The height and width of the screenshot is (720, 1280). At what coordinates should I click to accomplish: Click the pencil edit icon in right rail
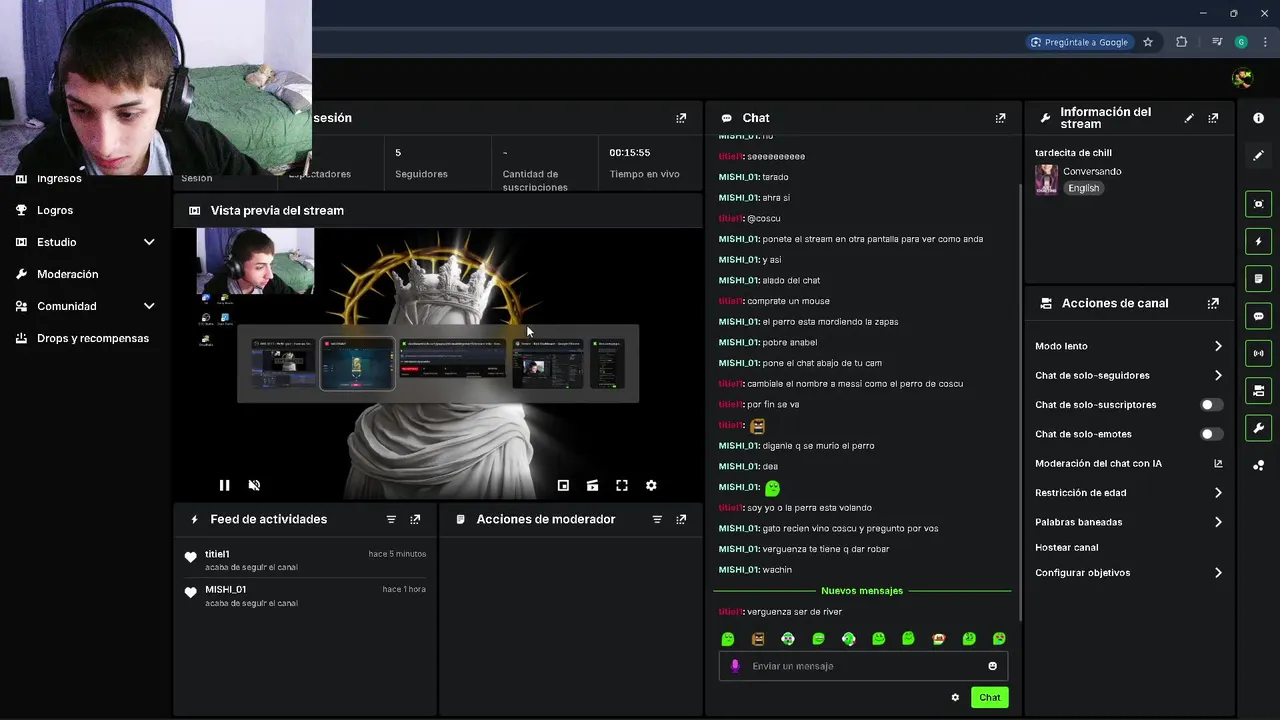[x=1258, y=155]
